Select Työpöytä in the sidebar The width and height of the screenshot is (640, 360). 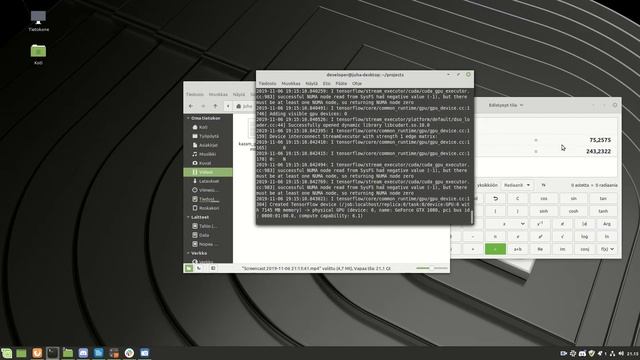coord(208,136)
